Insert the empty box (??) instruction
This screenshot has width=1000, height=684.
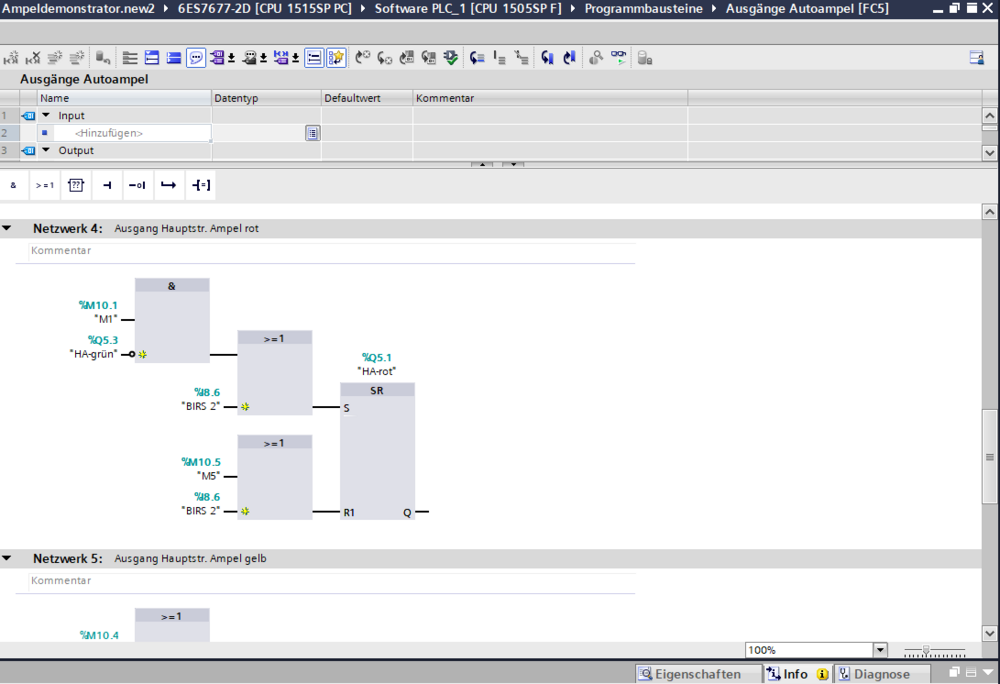point(76,185)
